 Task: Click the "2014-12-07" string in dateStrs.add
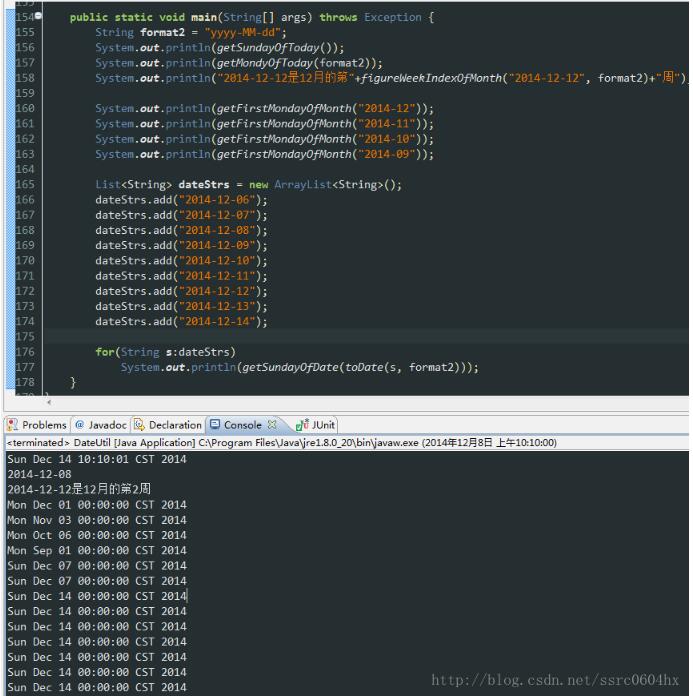217,215
